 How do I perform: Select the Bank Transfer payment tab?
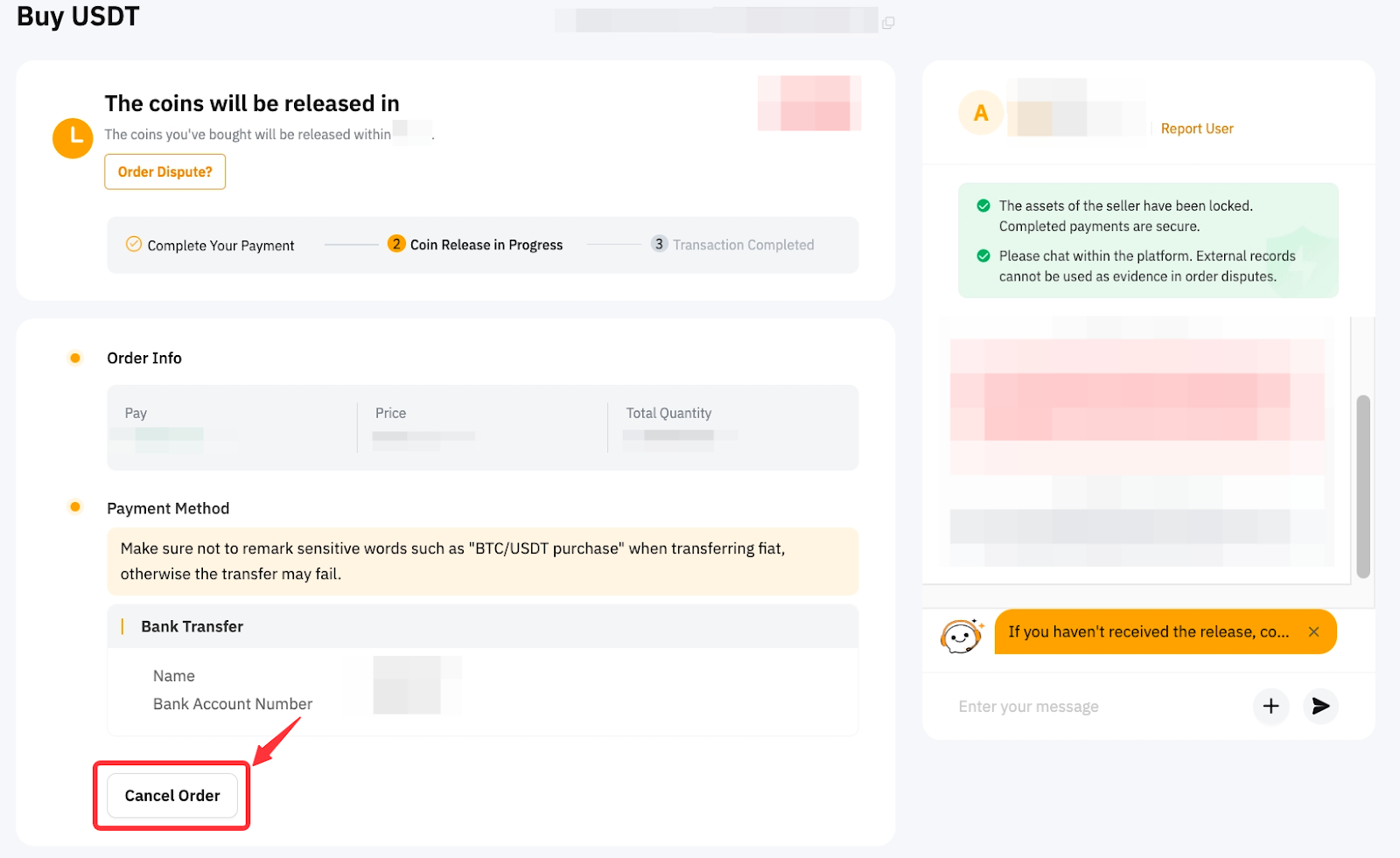click(x=192, y=626)
